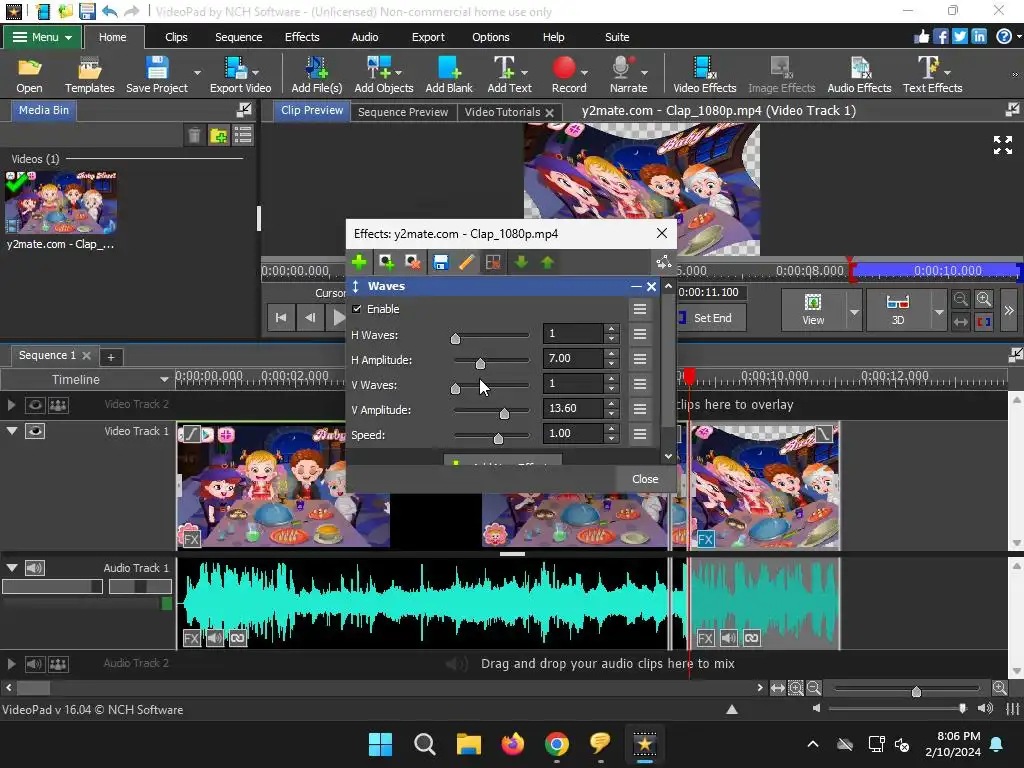This screenshot has width=1024, height=768.
Task: Open the Export menu tab
Action: [x=428, y=37]
